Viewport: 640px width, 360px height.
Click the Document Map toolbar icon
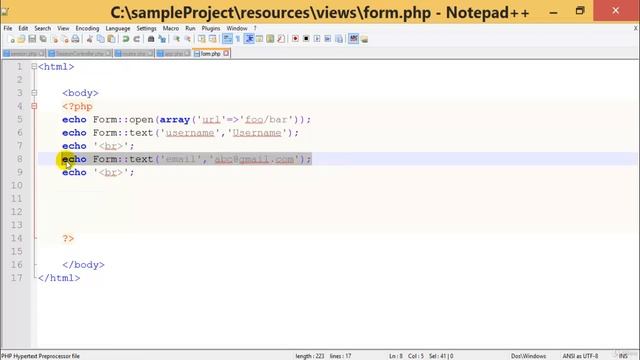coord(270,39)
